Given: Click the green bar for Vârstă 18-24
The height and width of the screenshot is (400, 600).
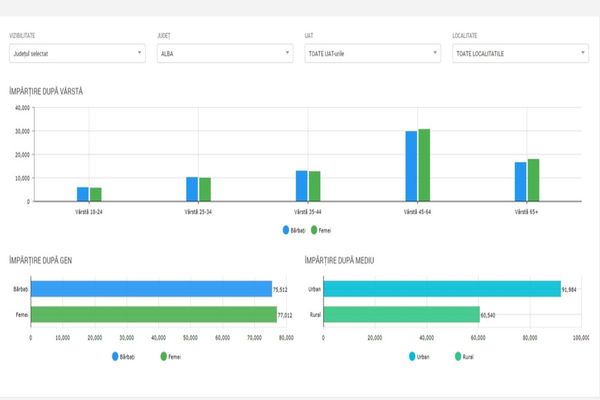Looking at the screenshot, I should coord(96,194).
